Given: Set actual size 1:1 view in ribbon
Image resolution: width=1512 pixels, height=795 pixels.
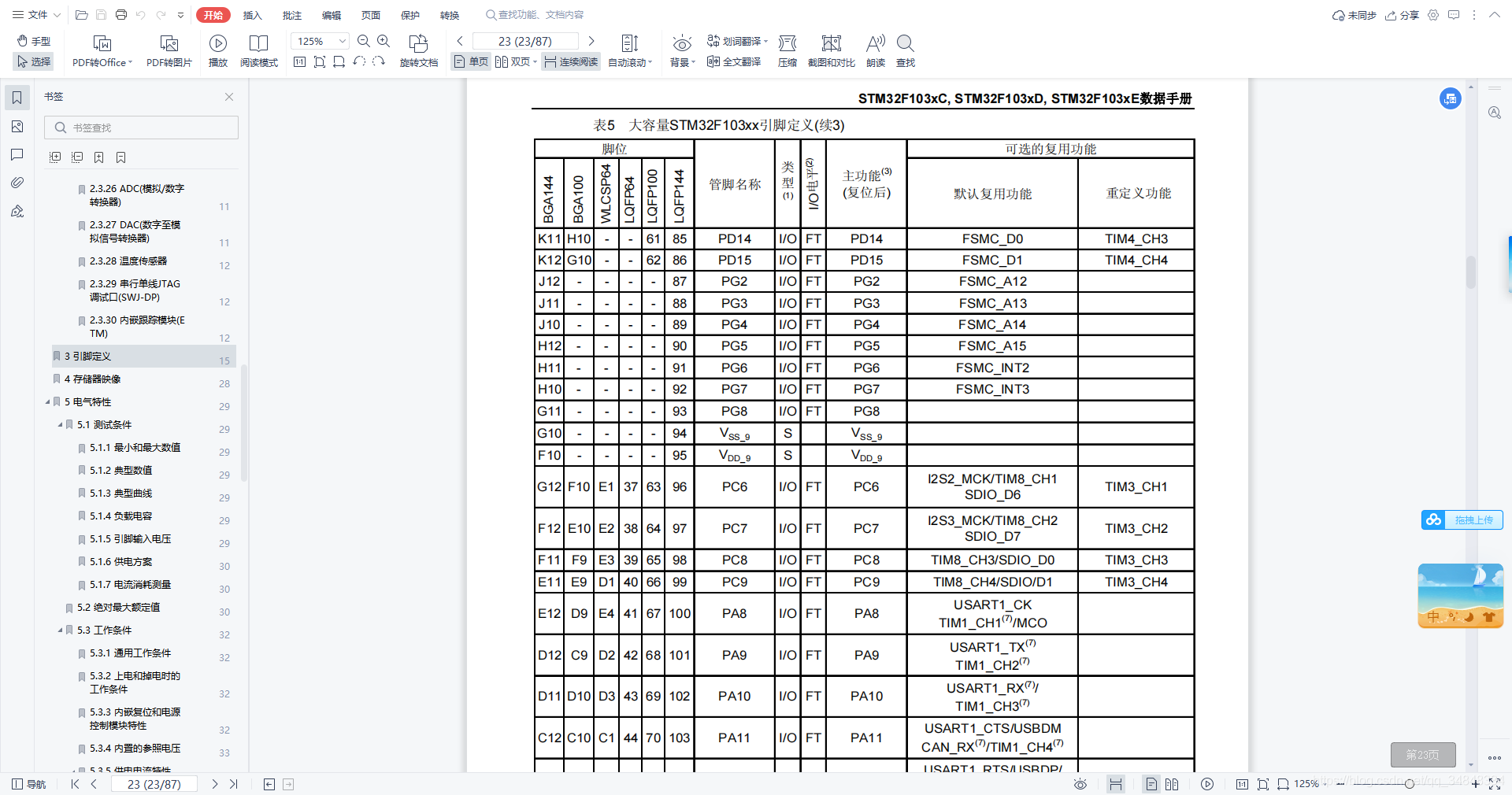Looking at the screenshot, I should (299, 61).
